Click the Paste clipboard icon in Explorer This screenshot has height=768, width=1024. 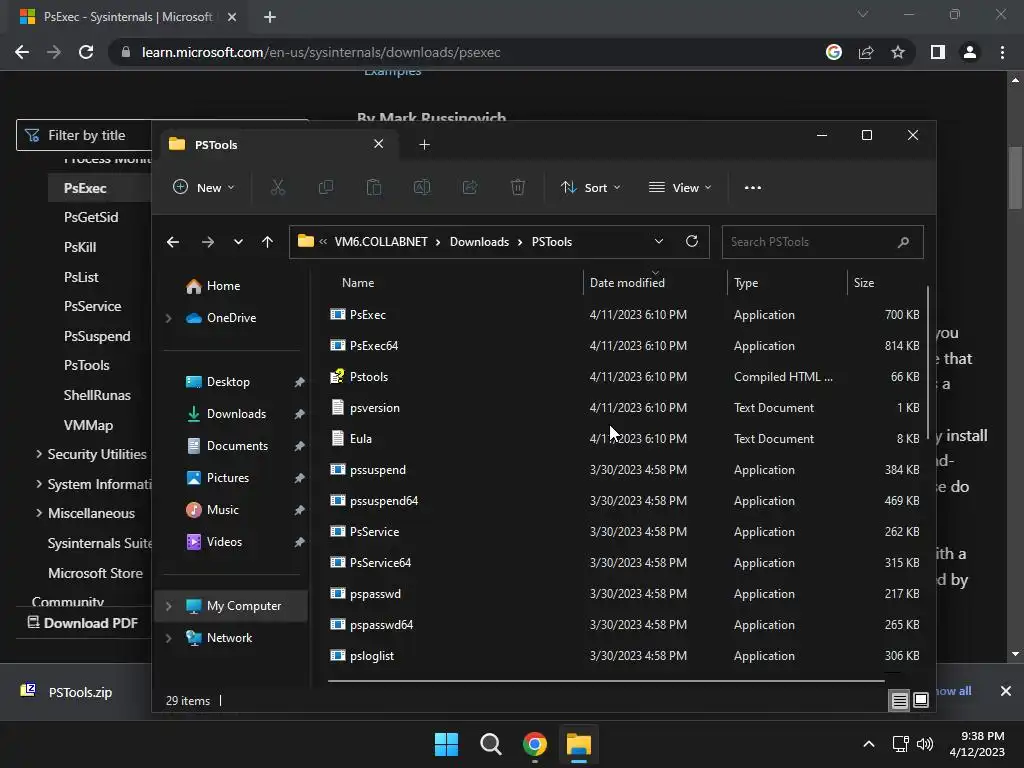point(374,187)
